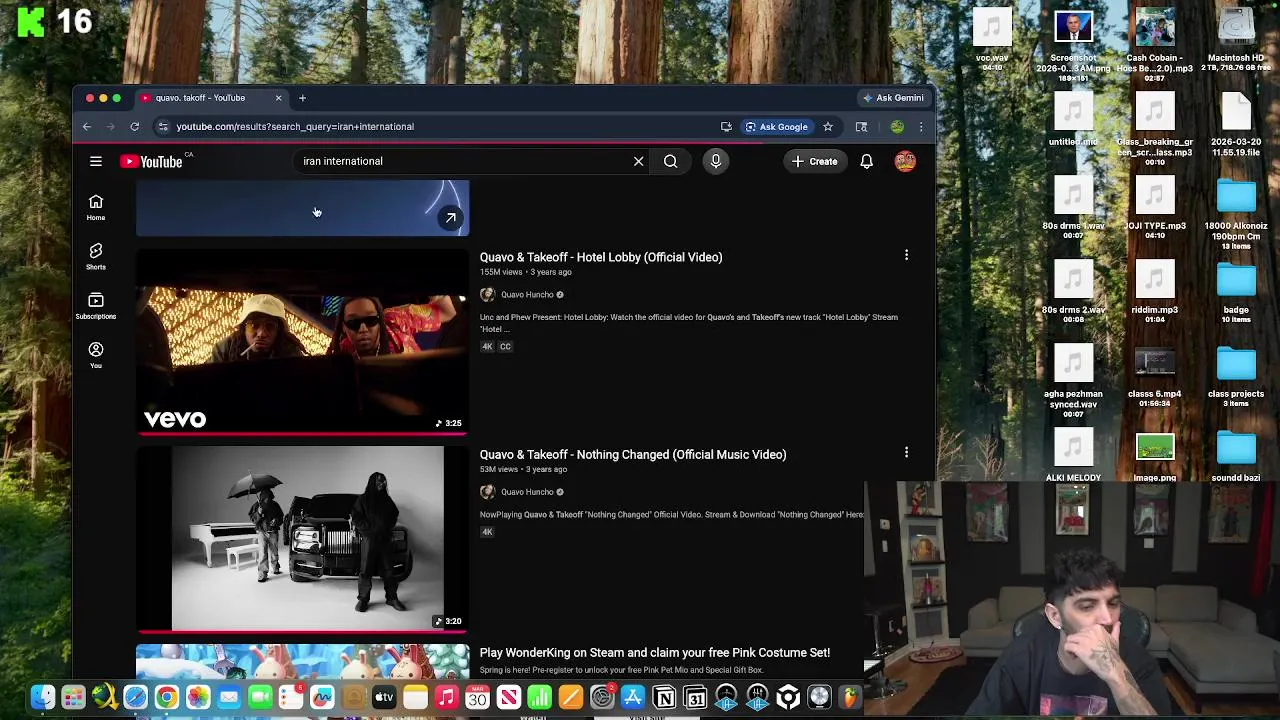Open the Play WonderKing on Steam ad title
The image size is (1280, 720).
pyautogui.click(x=655, y=652)
